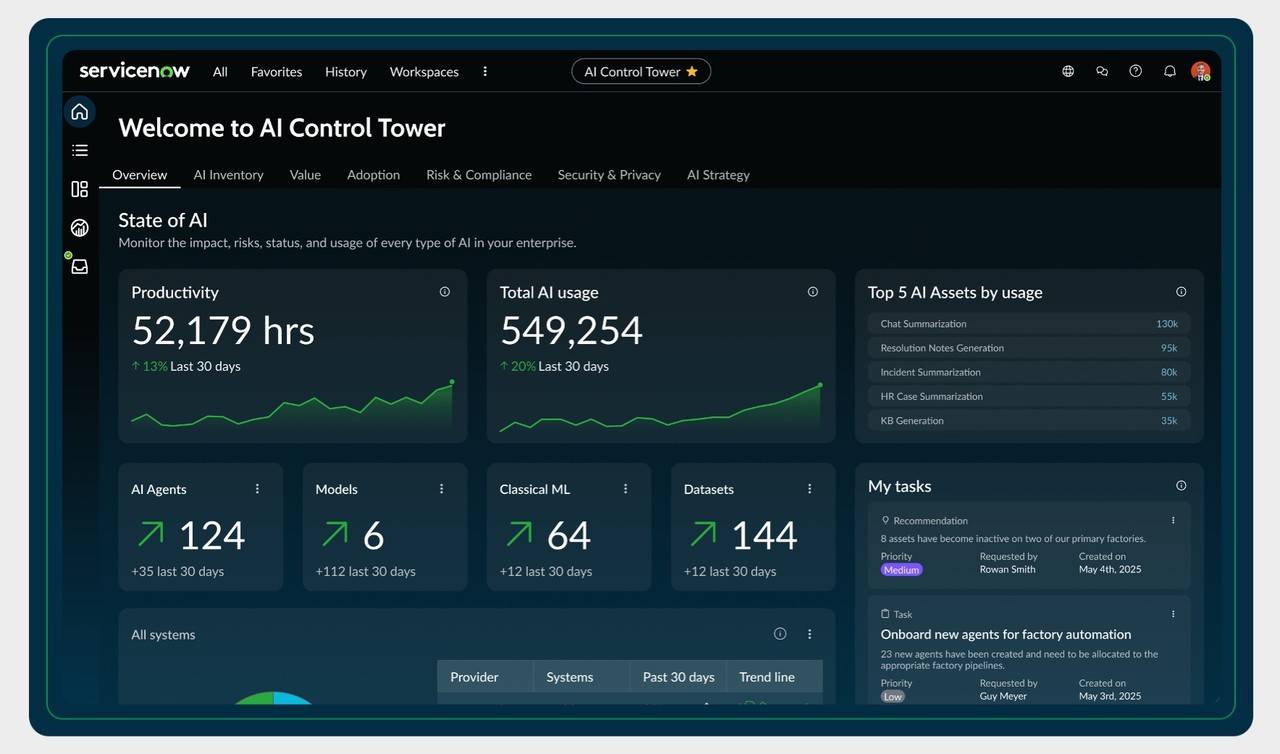Open the inbox sidebar icon

80,267
